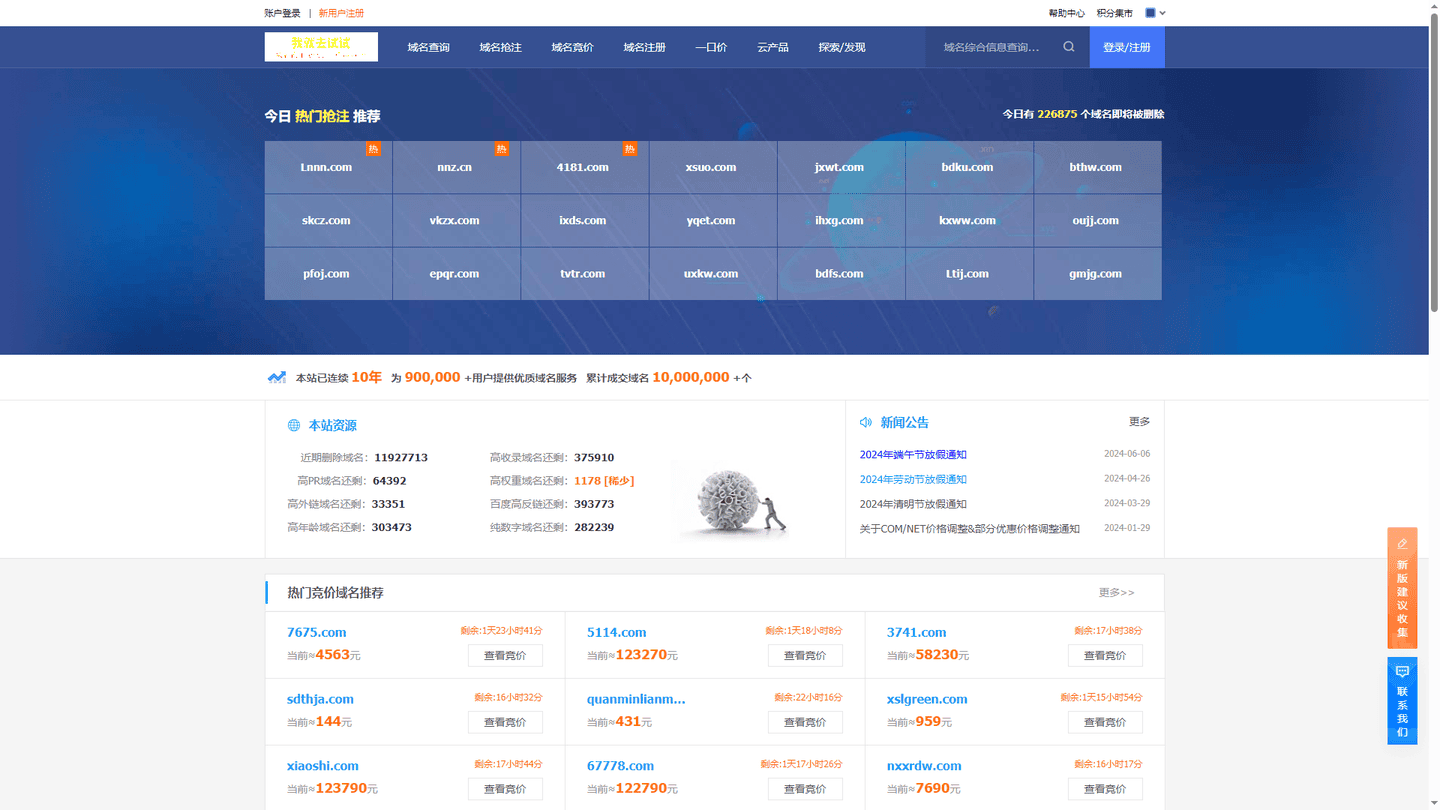Click the chat icon on 联系我们
The image size is (1440, 810).
[1402, 672]
